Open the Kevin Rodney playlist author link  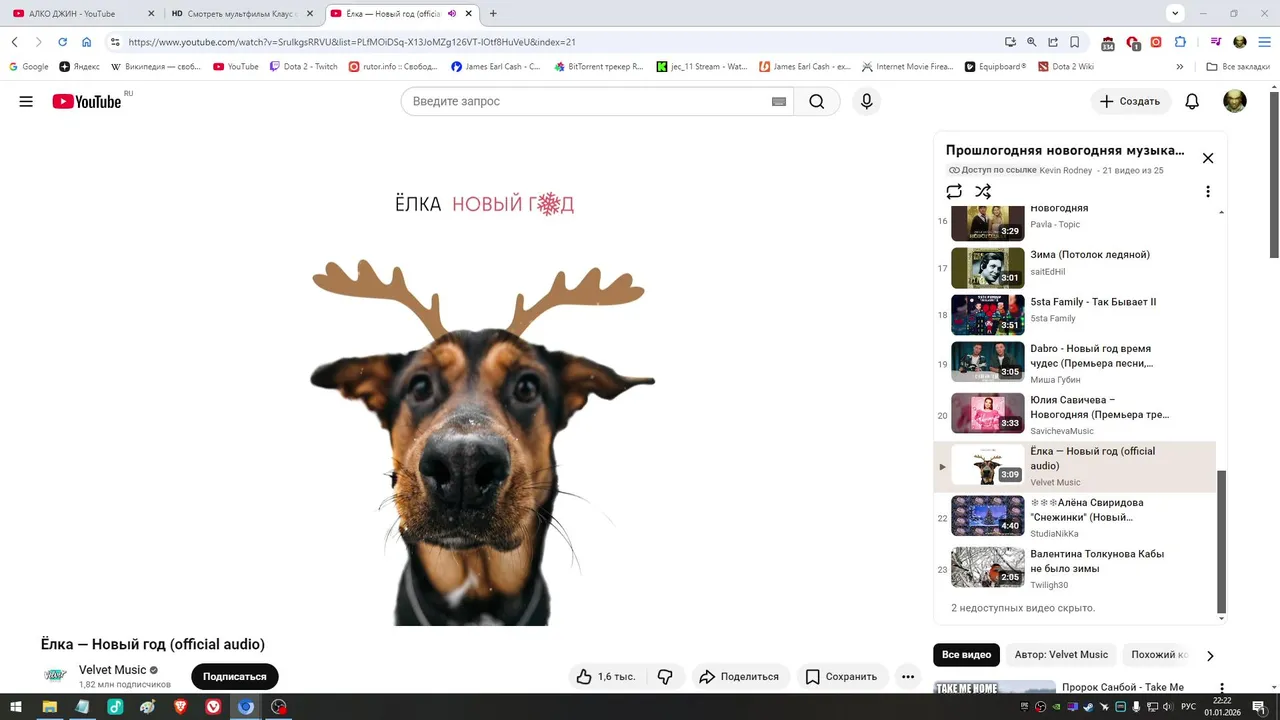pyautogui.click(x=1066, y=171)
